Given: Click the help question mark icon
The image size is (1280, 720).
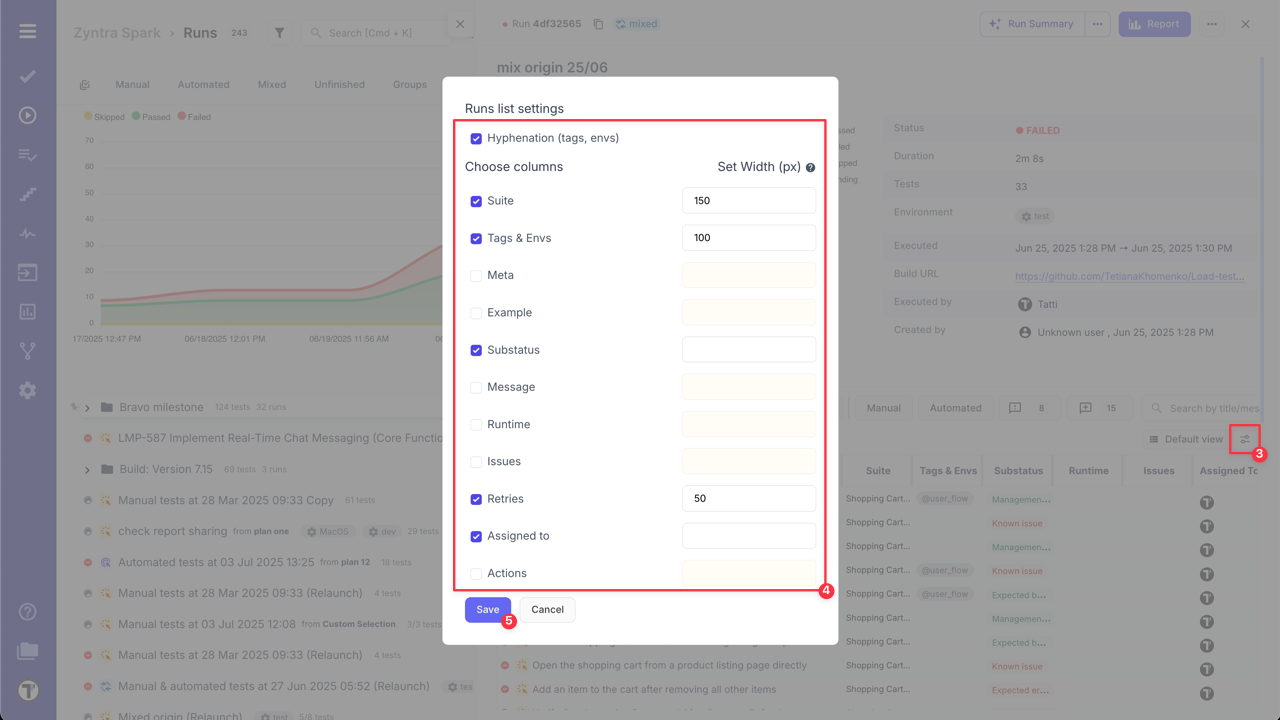Looking at the screenshot, I should coord(28,611).
